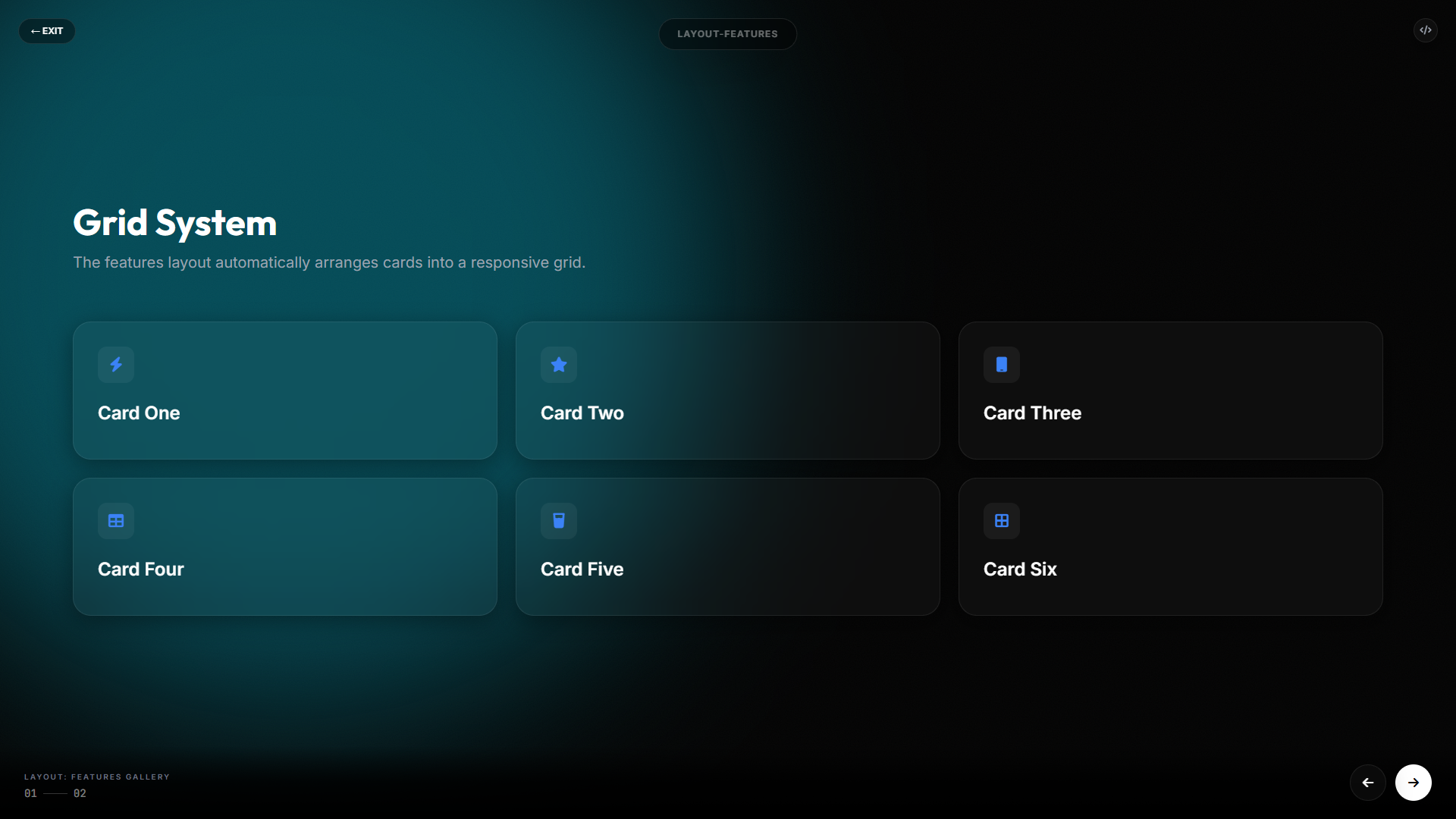Select the Card Five title text

point(582,570)
